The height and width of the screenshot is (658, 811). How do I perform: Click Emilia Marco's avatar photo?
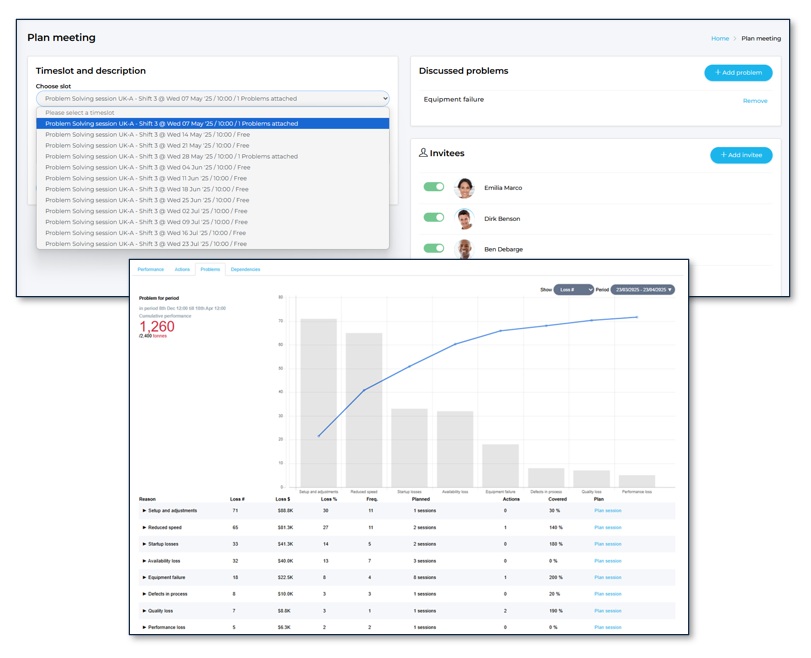tap(464, 188)
